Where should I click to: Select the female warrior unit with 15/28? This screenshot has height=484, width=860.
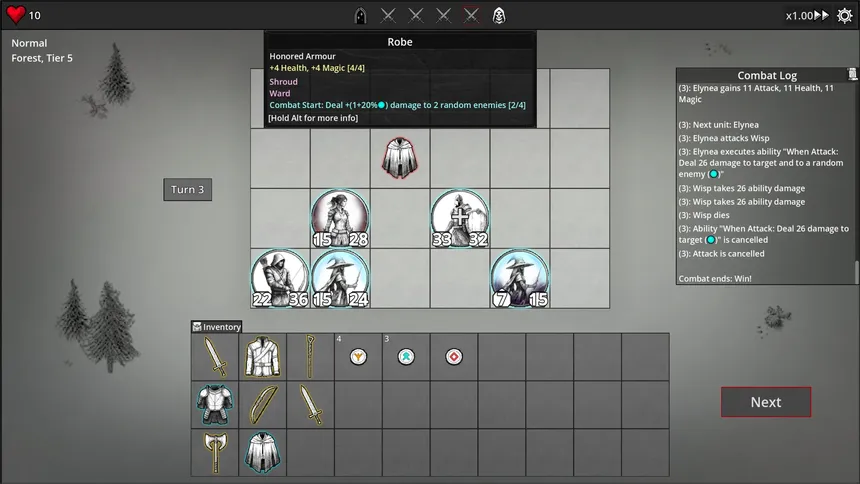[x=340, y=218]
